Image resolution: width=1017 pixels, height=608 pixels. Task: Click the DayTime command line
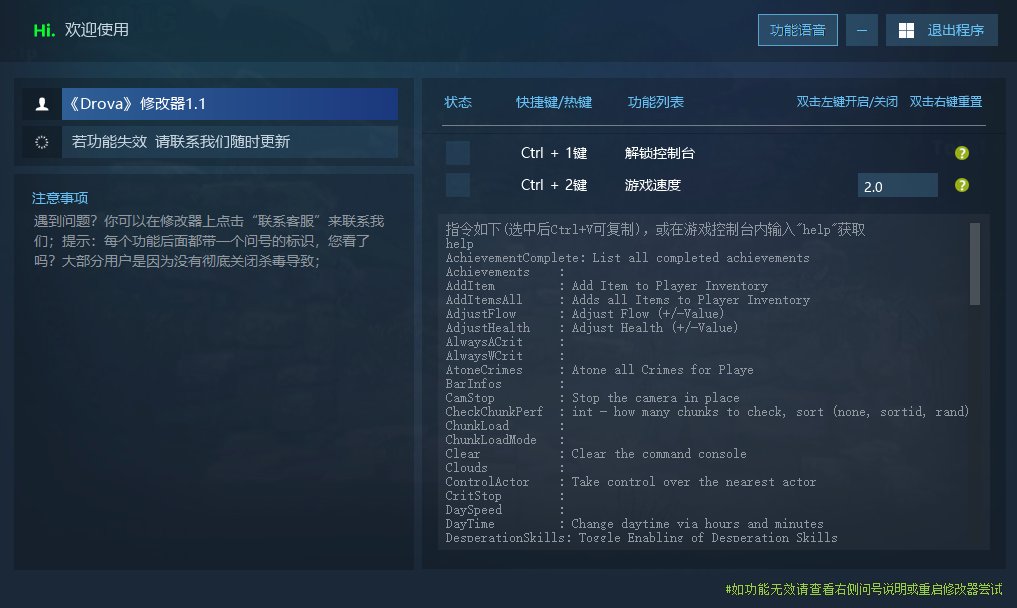634,524
